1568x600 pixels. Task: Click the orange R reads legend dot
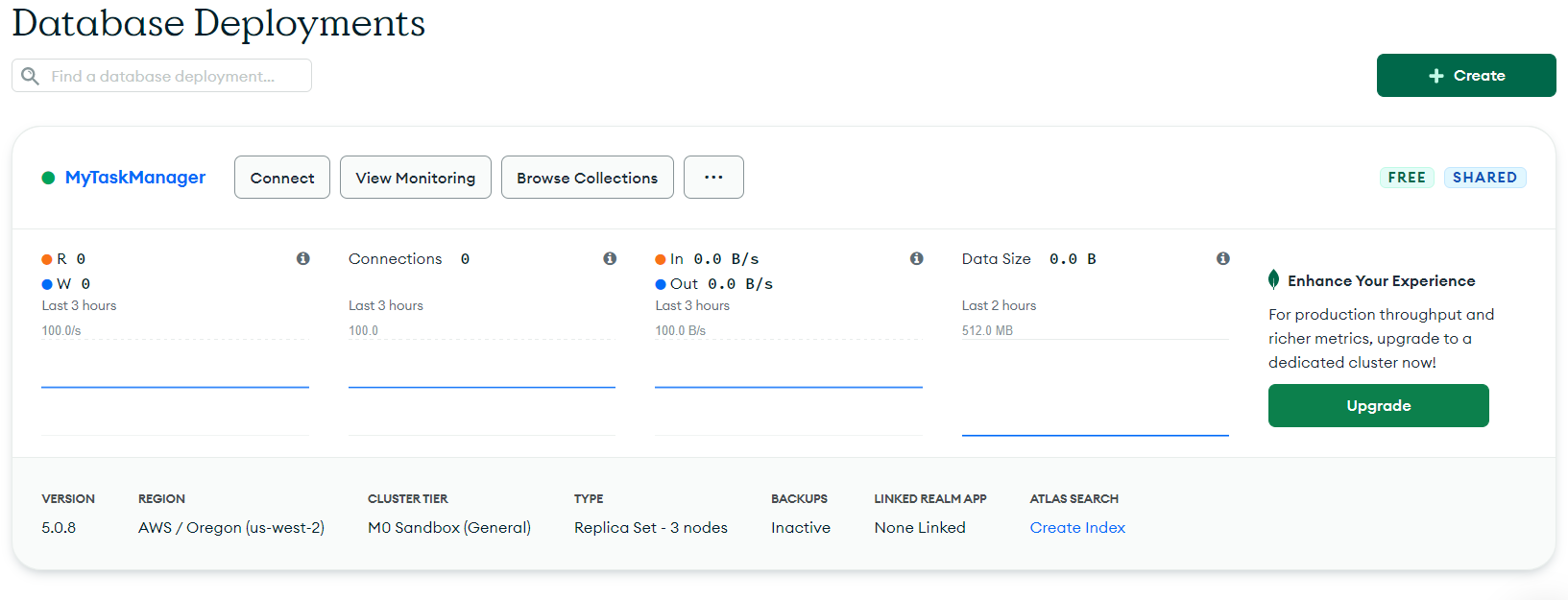click(x=47, y=259)
